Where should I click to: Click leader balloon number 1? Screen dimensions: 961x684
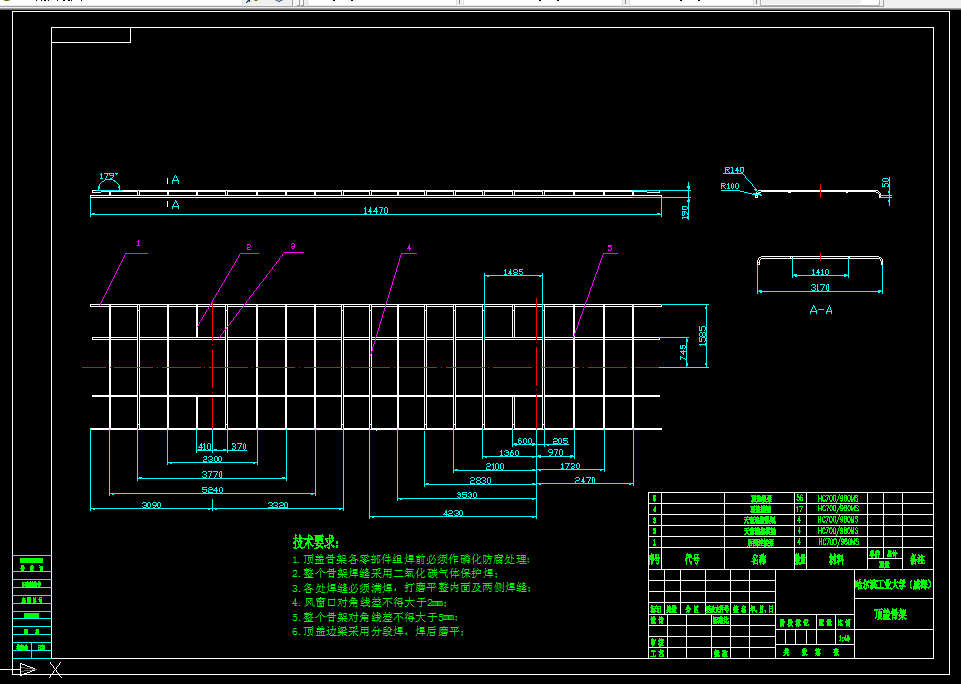point(139,243)
